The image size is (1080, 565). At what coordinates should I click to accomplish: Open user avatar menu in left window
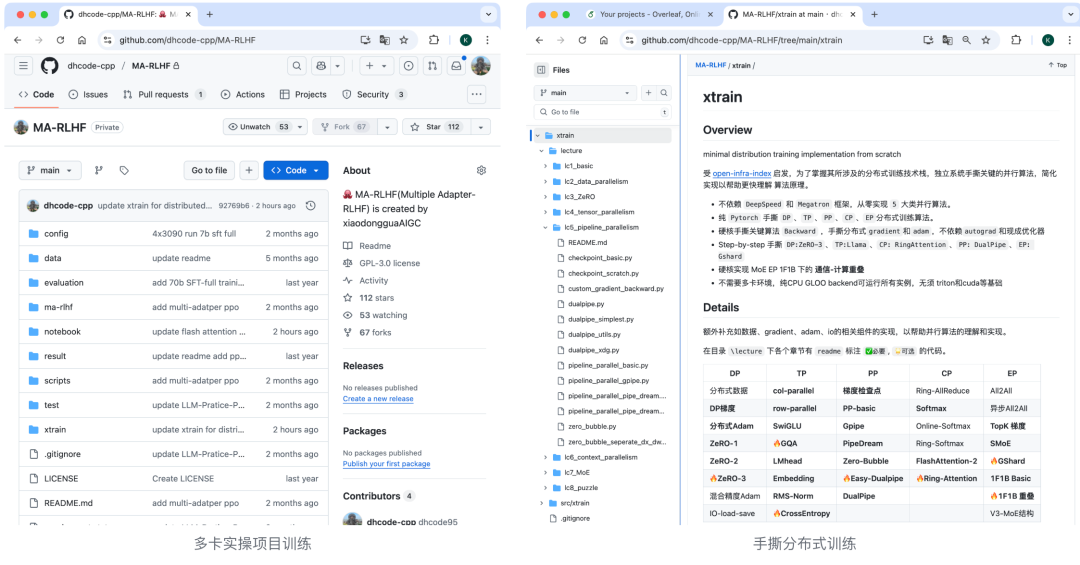pyautogui.click(x=481, y=65)
